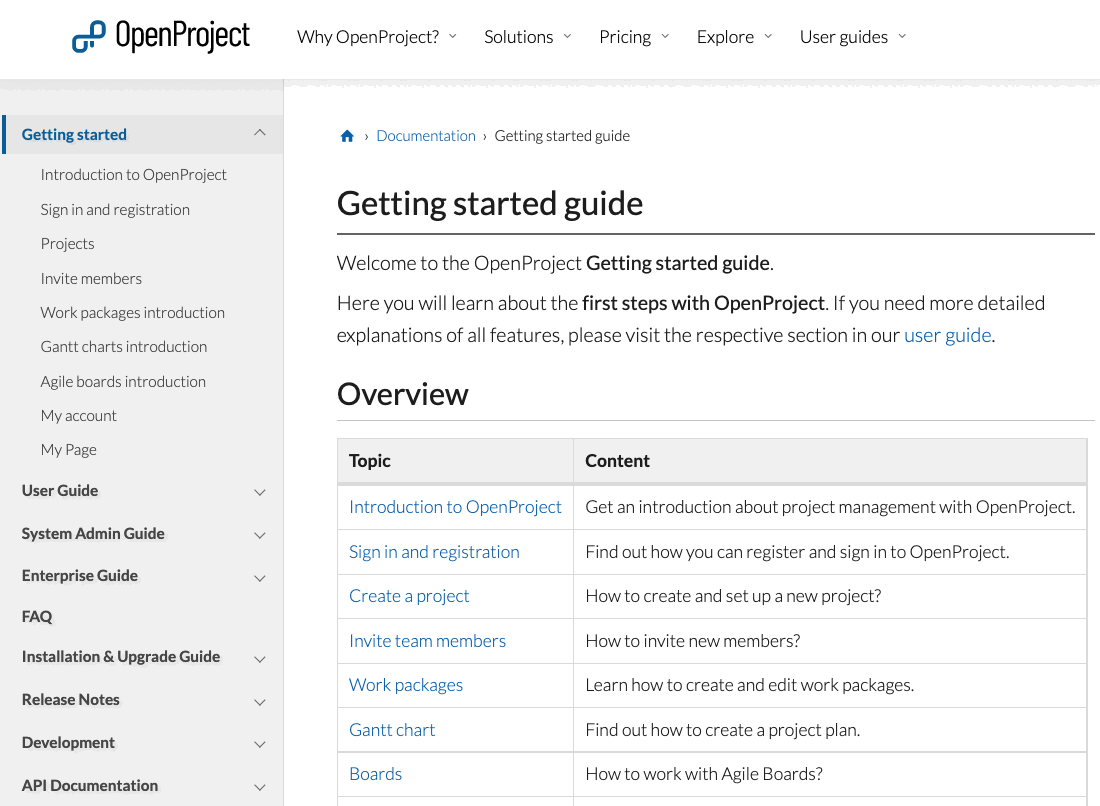Click the OpenProject logo
Screen dimensions: 1100x806
click(160, 35)
